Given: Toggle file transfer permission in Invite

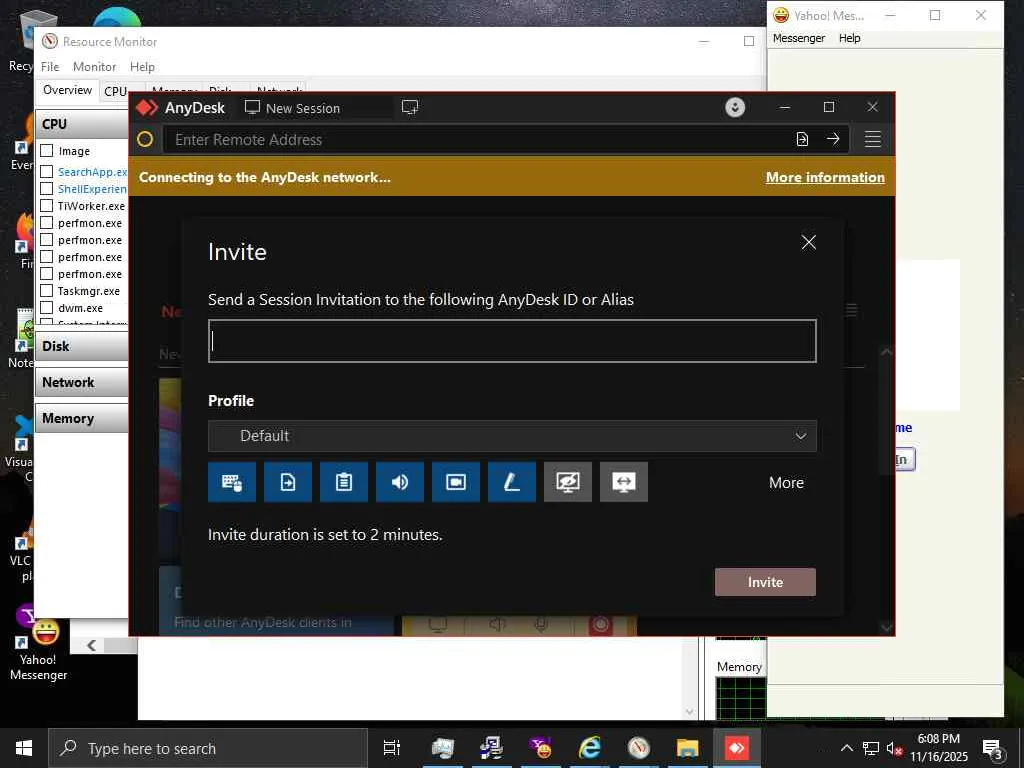Looking at the screenshot, I should [288, 482].
